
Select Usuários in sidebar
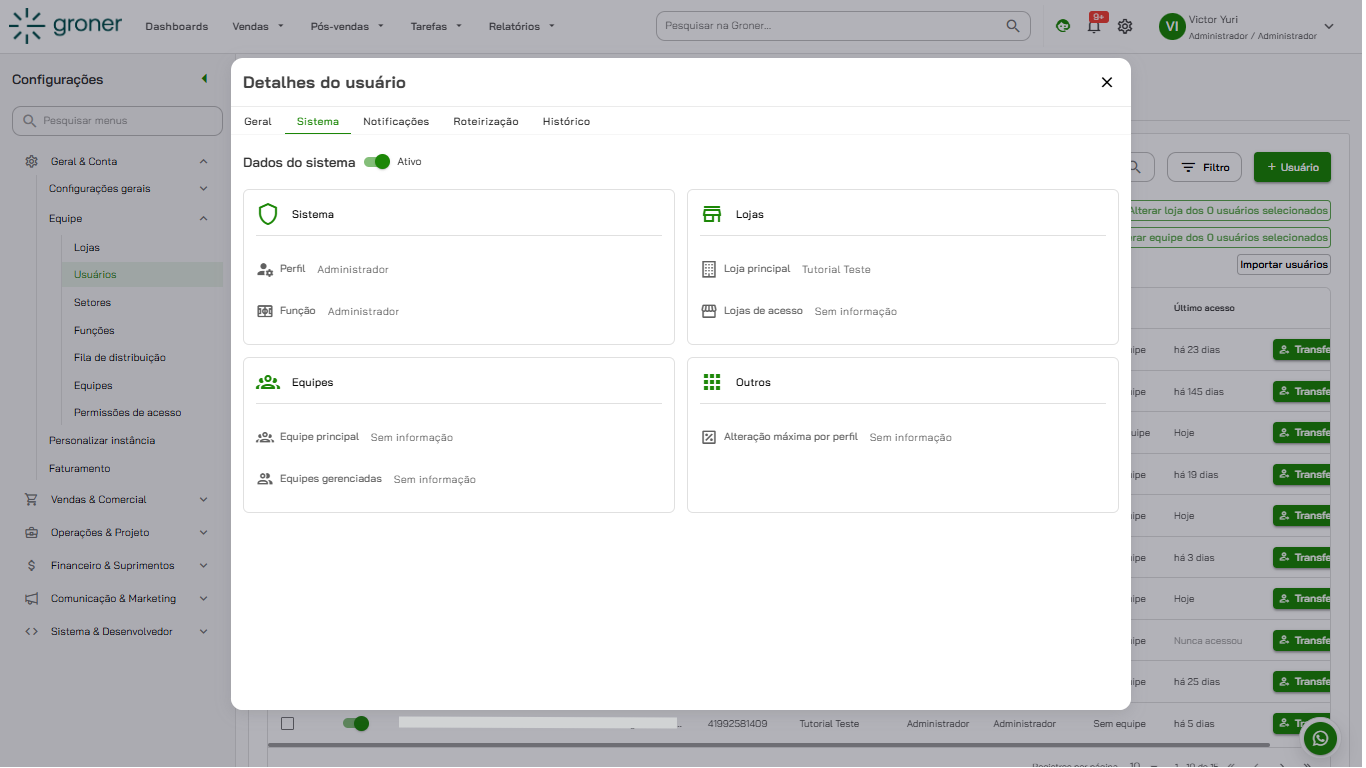pos(140,274)
